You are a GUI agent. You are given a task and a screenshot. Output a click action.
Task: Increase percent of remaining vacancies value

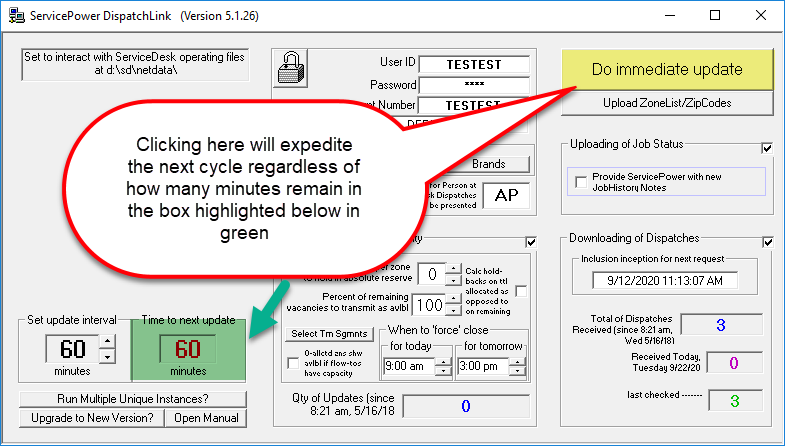pos(453,299)
